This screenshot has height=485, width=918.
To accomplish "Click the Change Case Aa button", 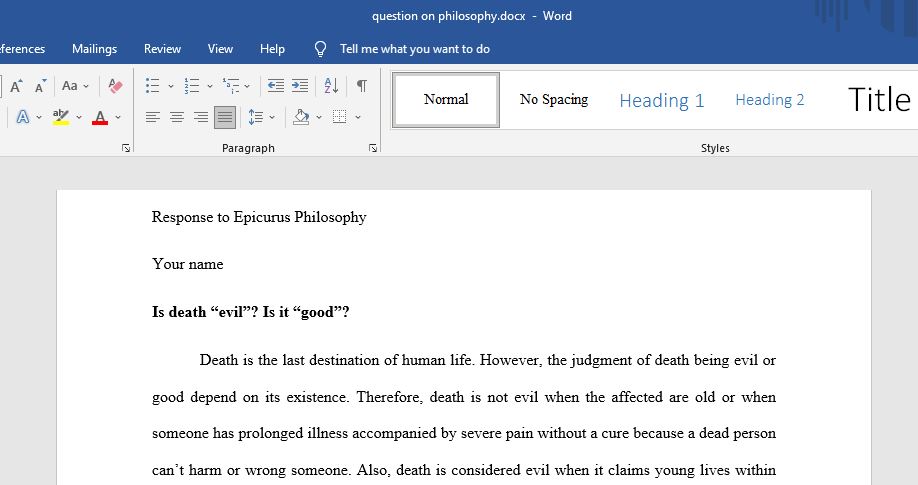I will tap(70, 86).
